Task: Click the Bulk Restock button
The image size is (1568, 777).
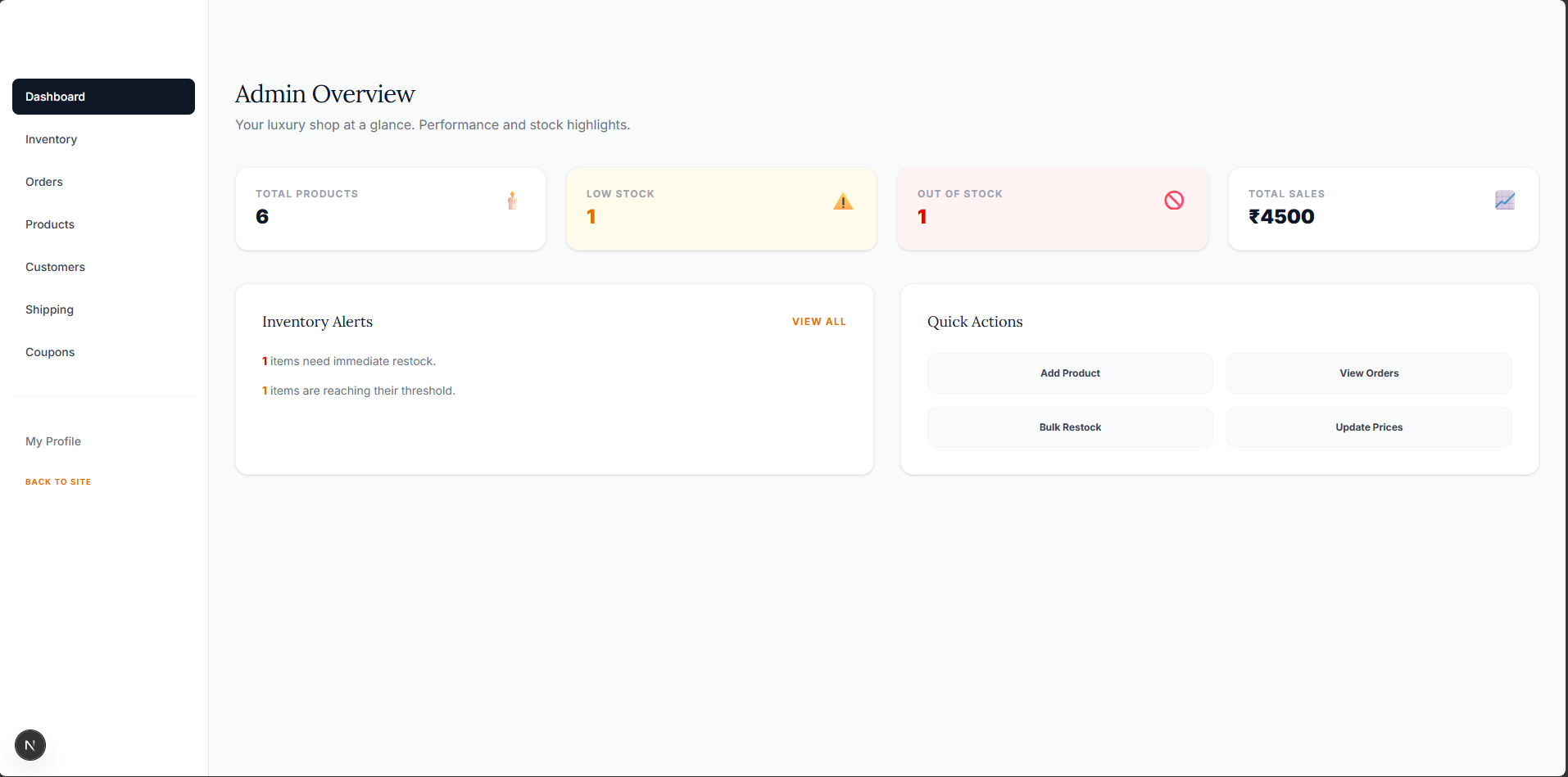Action: coord(1070,427)
